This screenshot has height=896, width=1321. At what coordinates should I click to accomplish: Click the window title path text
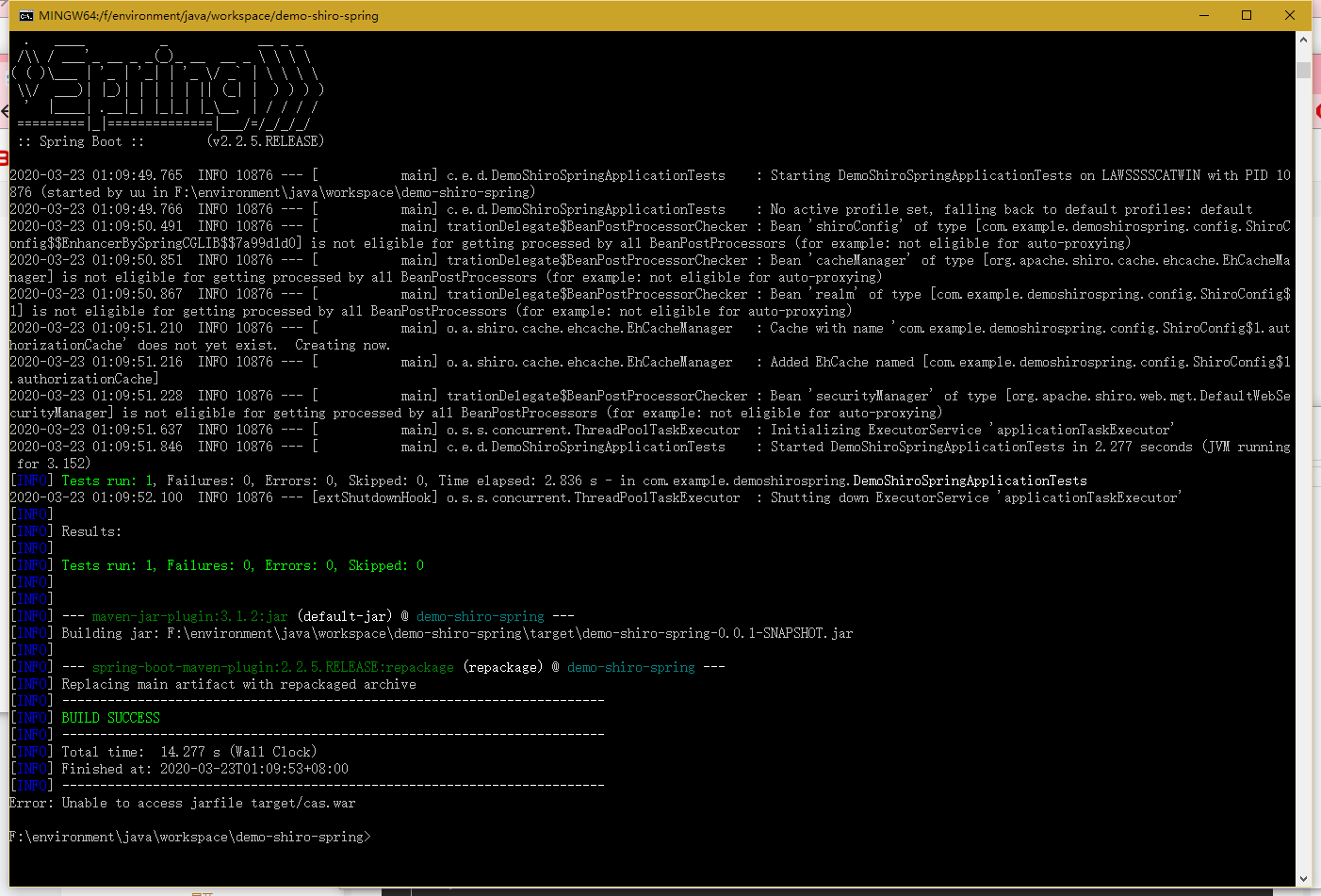click(x=208, y=16)
